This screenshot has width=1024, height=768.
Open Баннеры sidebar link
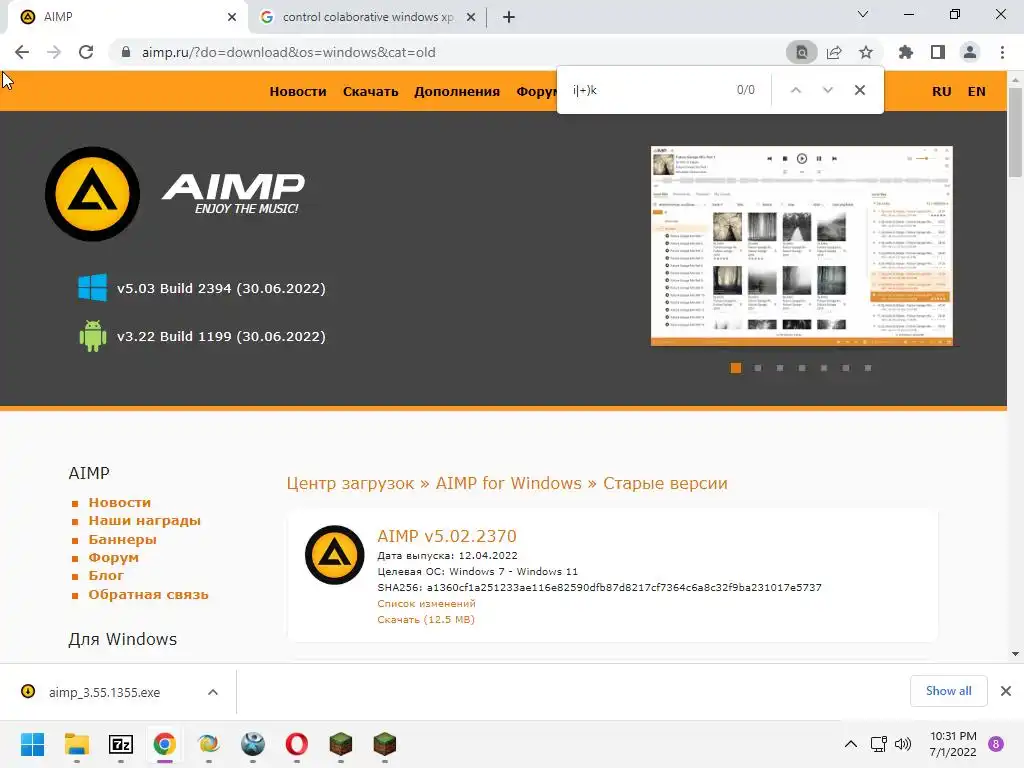pyautogui.click(x=122, y=539)
